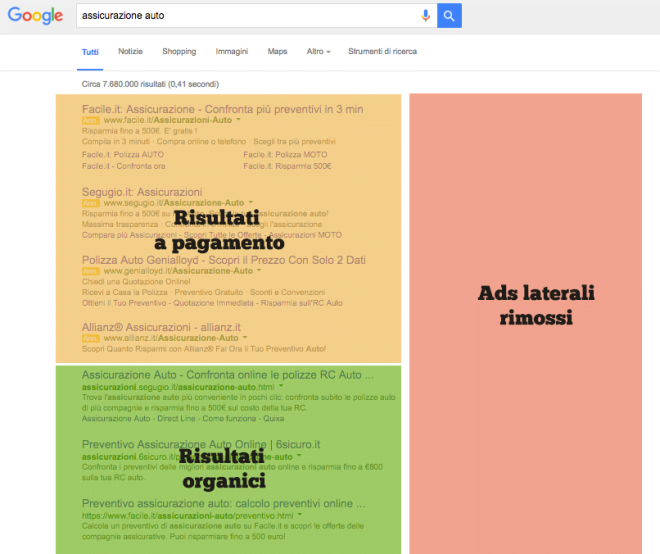
Task: Click the Ann. badge on the Facile.it ad
Action: click(x=90, y=120)
